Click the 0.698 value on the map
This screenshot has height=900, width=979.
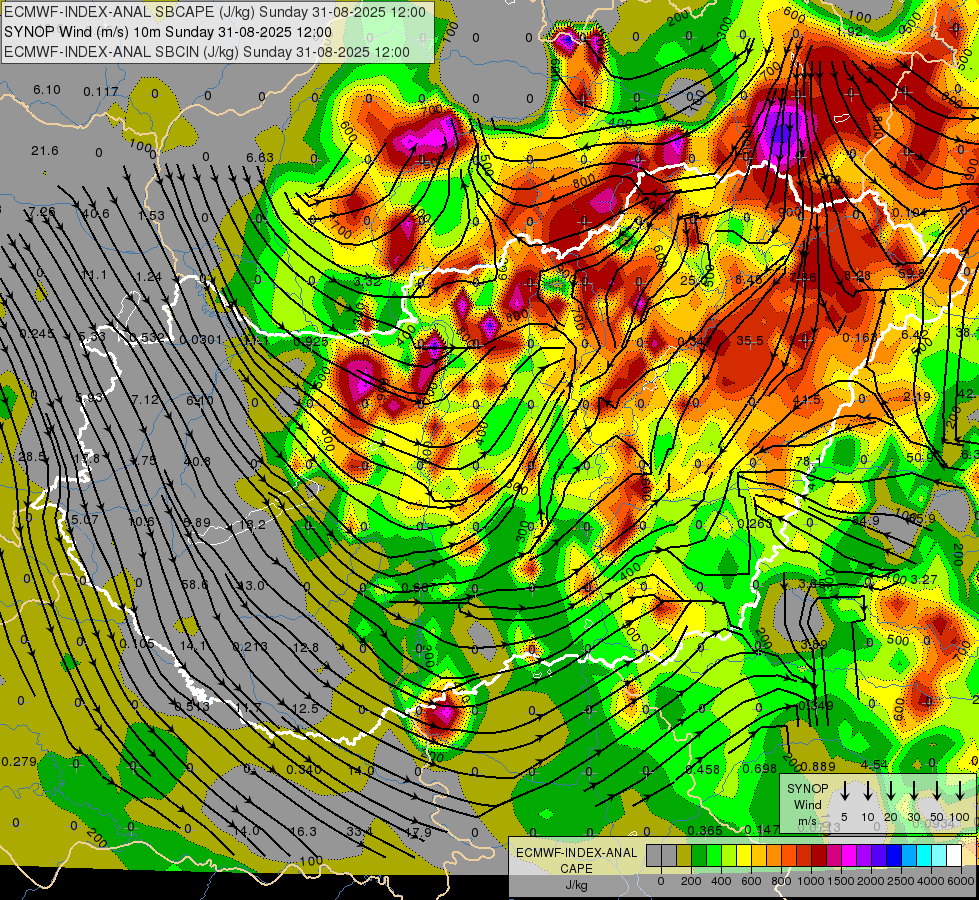coord(759,768)
